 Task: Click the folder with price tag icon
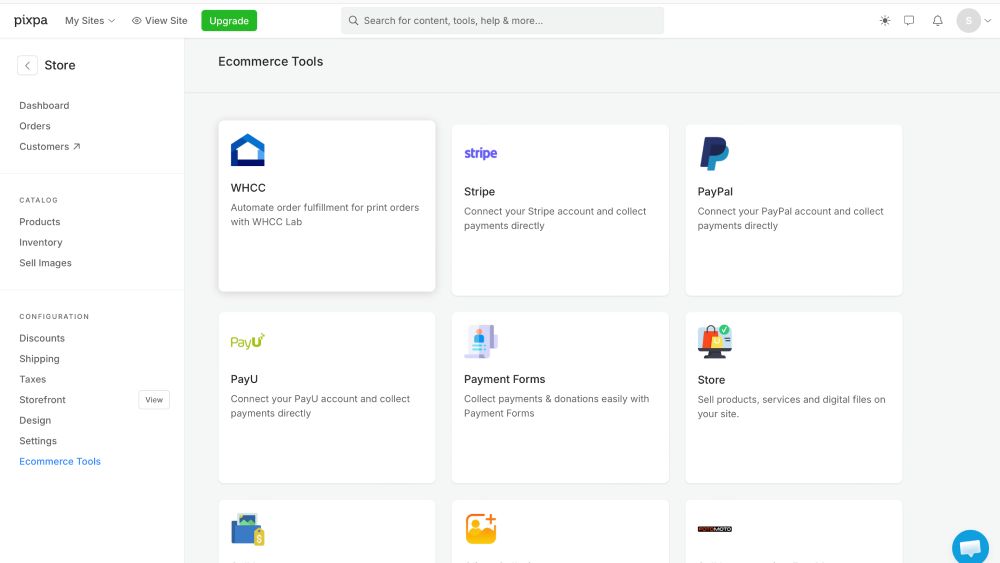click(x=247, y=529)
